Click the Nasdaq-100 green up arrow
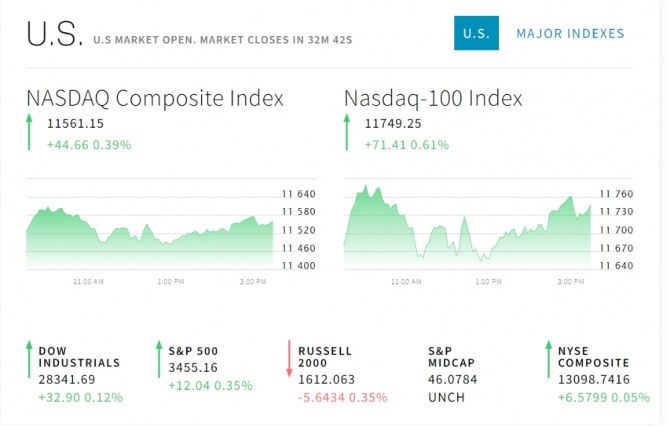This screenshot has height=426, width=670. point(347,133)
